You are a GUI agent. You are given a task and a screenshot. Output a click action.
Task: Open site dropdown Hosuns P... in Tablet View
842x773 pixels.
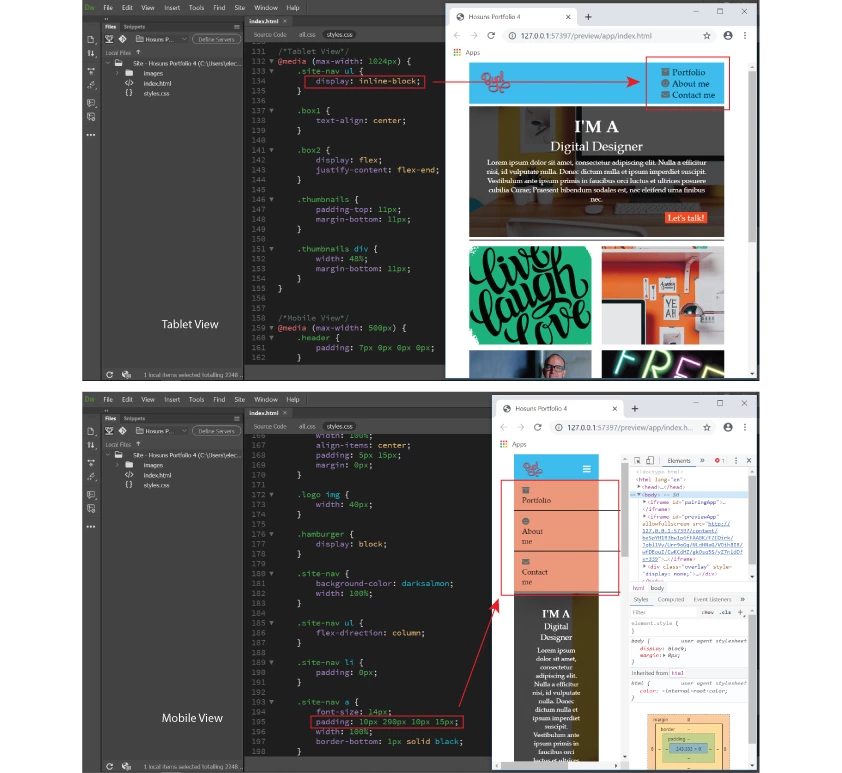click(161, 39)
